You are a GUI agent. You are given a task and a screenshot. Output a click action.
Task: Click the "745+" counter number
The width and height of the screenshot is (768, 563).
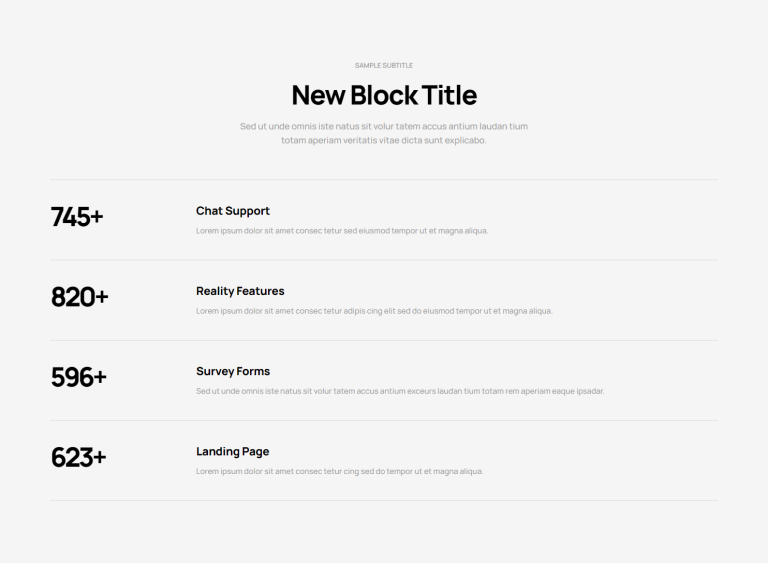pyautogui.click(x=77, y=217)
